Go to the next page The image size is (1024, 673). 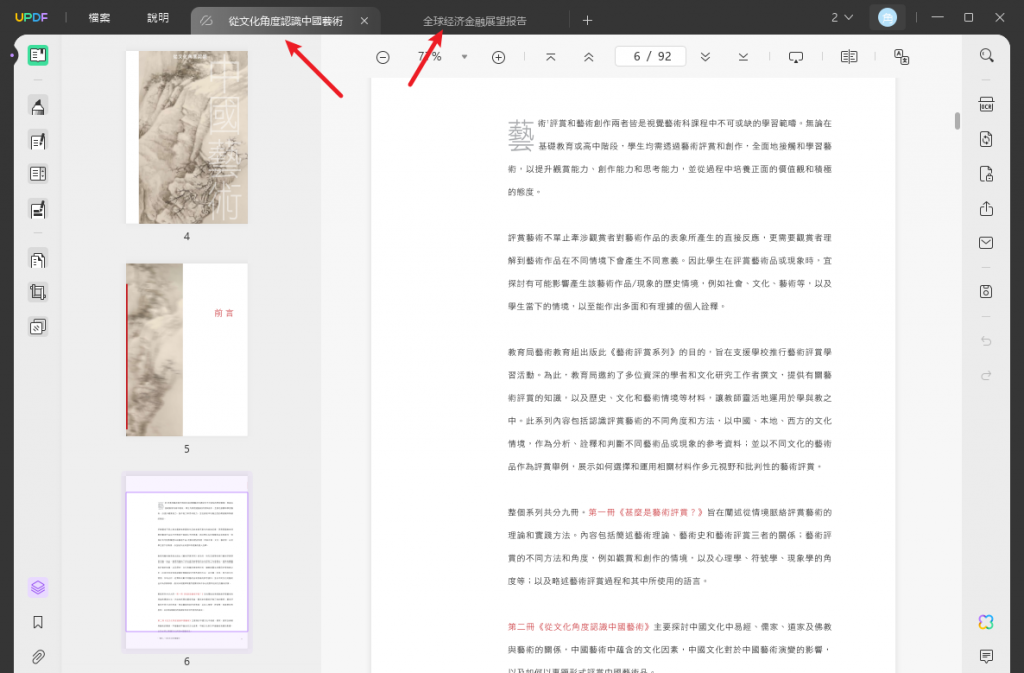[705, 57]
